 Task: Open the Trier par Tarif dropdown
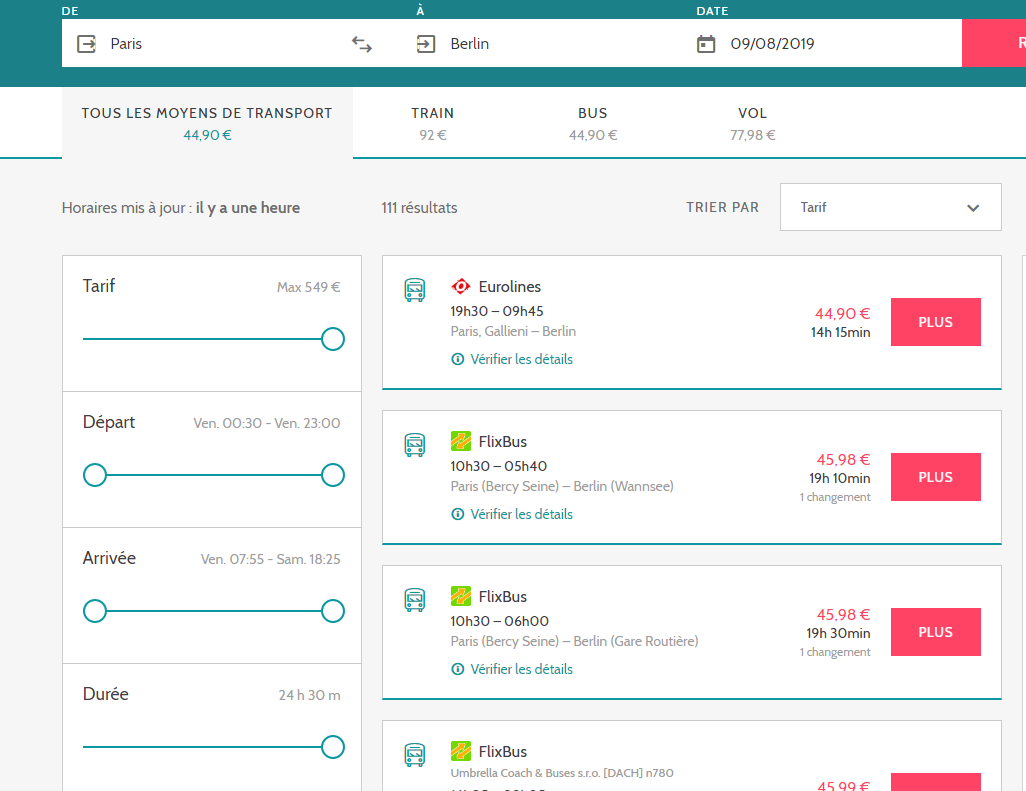(x=890, y=208)
